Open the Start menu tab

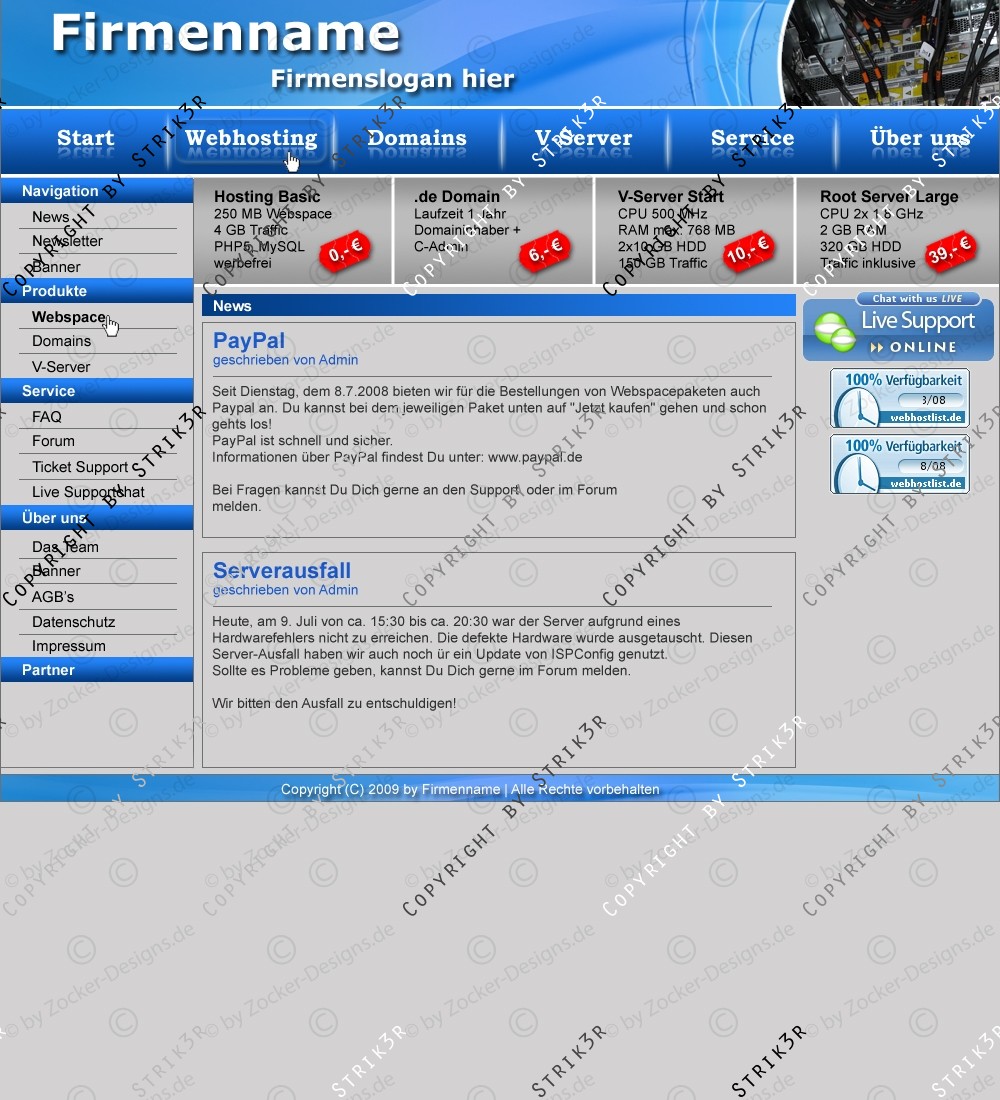(85, 139)
